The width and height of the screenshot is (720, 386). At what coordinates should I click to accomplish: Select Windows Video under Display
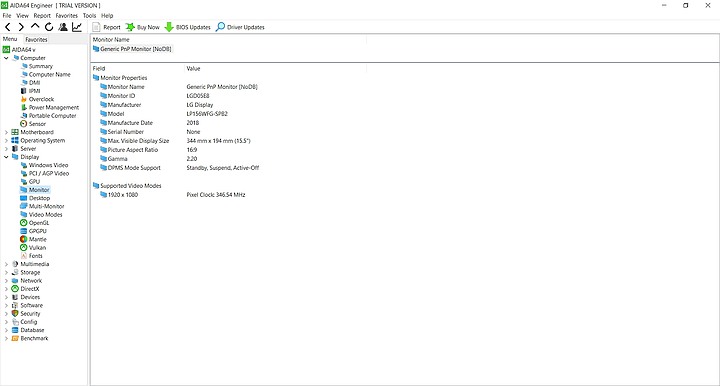pyautogui.click(x=48, y=165)
